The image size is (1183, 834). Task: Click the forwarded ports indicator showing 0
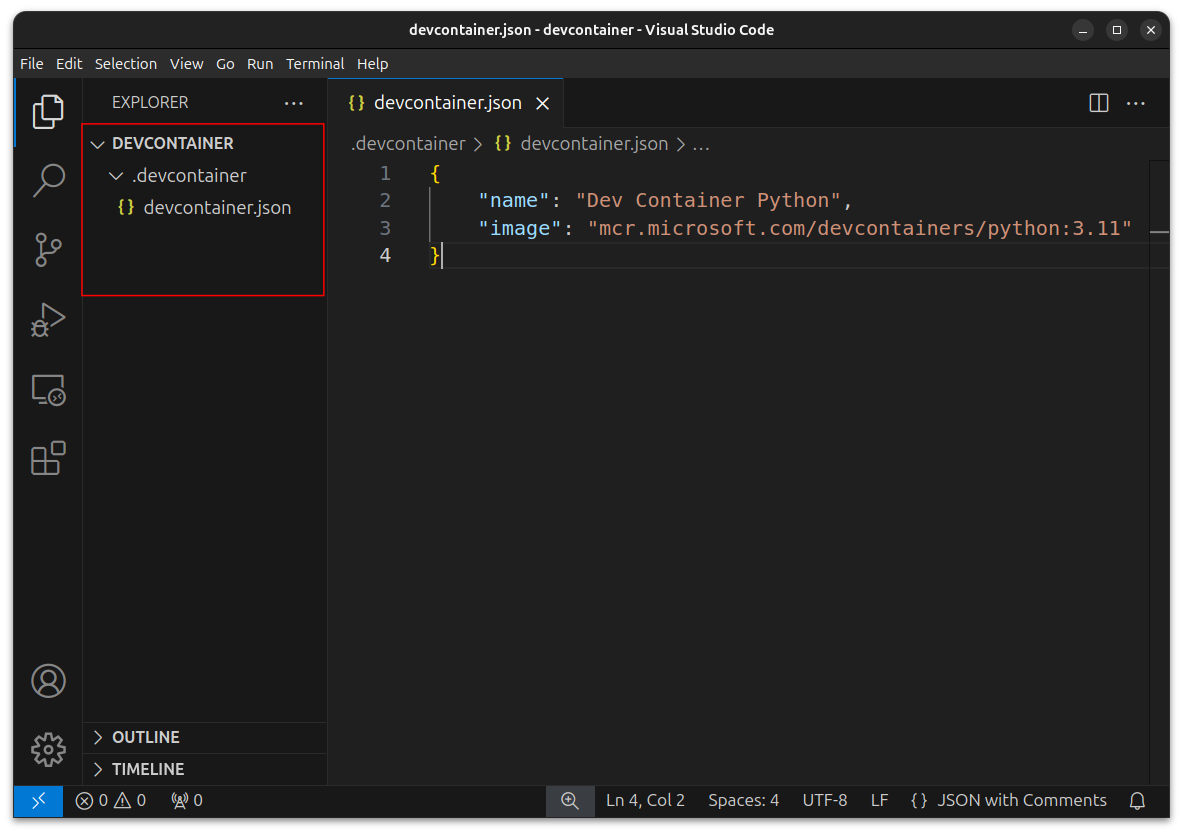point(187,801)
